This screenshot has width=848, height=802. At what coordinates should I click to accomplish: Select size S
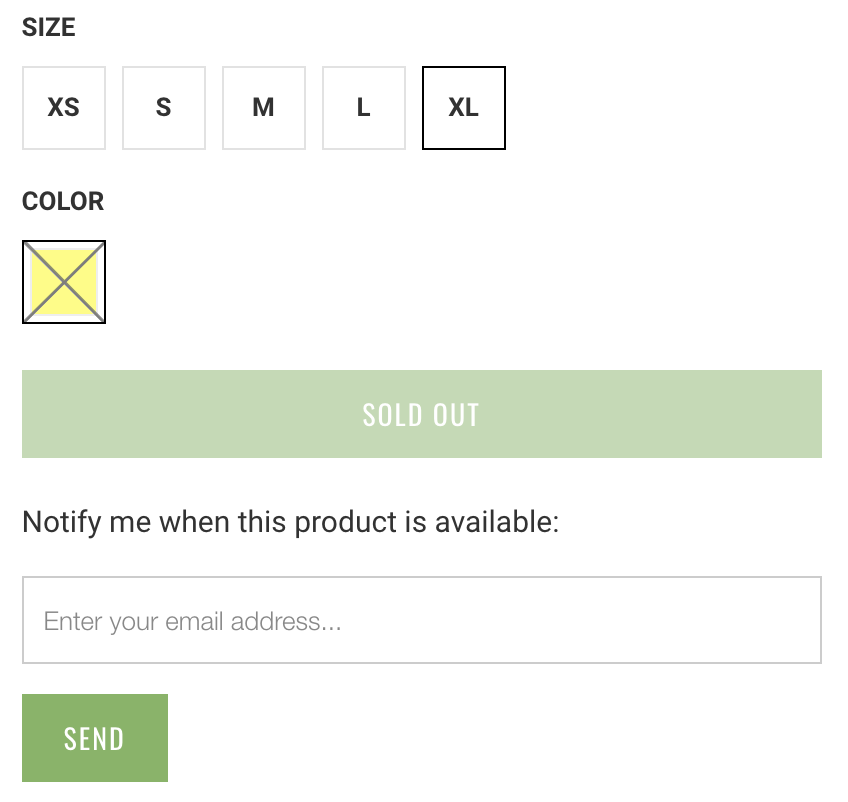point(164,108)
